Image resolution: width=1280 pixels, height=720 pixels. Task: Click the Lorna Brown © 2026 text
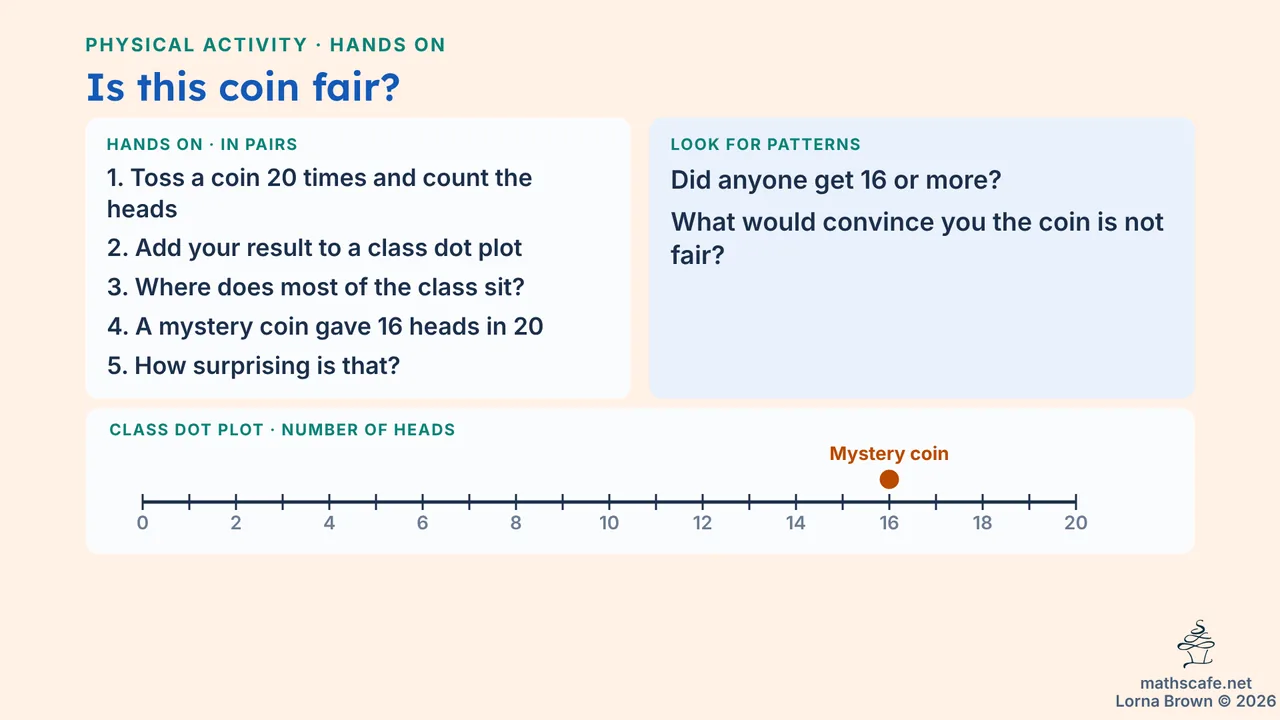tap(1196, 701)
